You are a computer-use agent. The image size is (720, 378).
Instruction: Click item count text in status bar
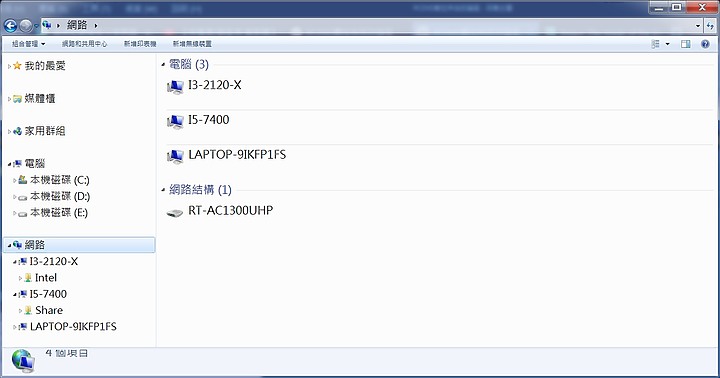click(67, 353)
